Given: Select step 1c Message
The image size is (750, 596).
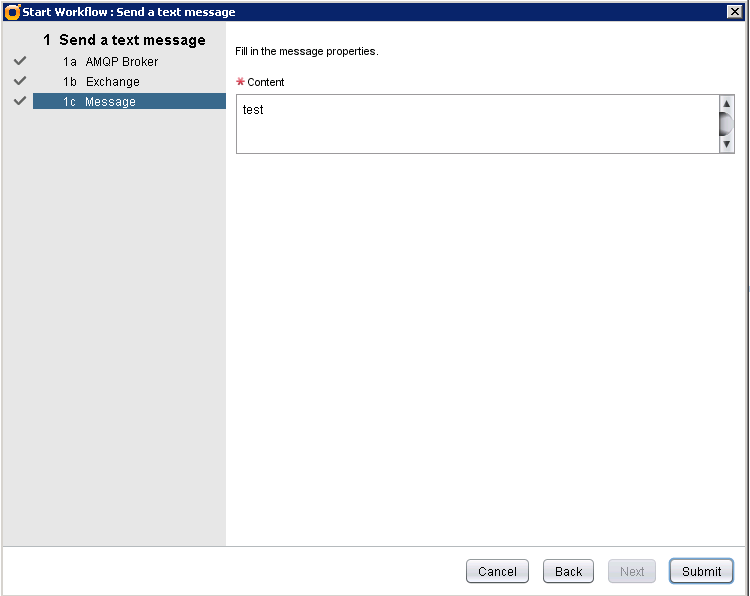Looking at the screenshot, I should 110,102.
